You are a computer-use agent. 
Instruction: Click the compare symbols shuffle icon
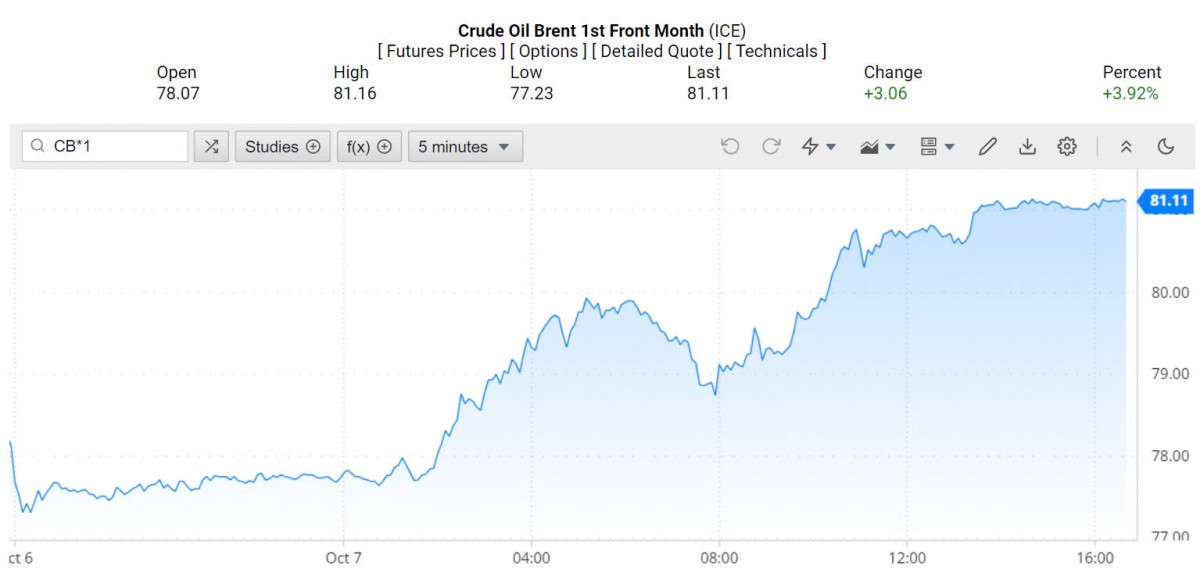[x=211, y=147]
